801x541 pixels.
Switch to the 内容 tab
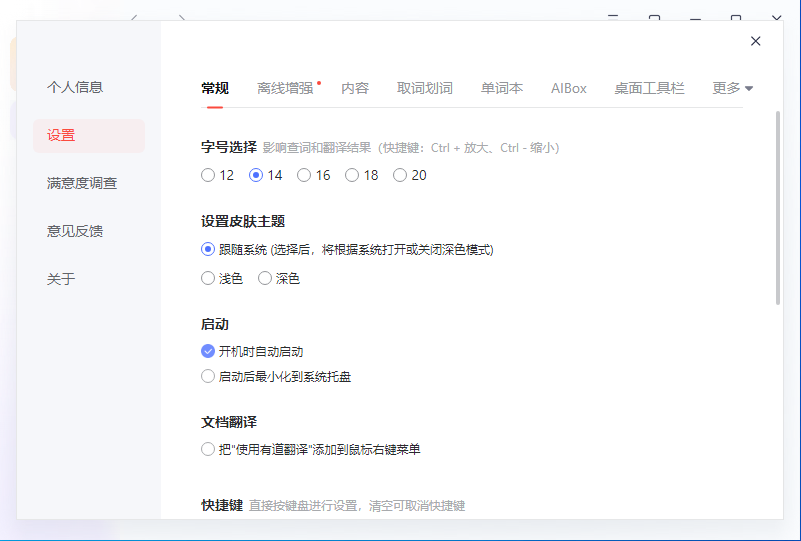tap(355, 88)
